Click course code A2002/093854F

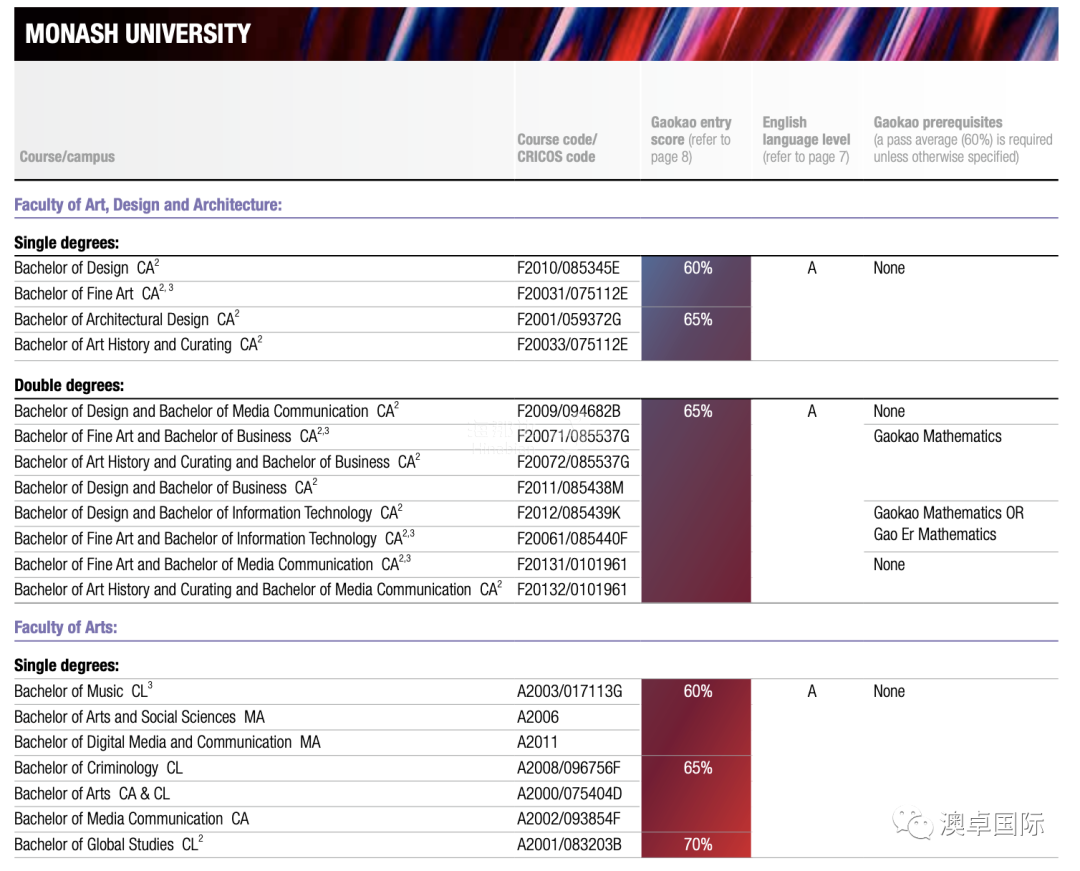[569, 819]
